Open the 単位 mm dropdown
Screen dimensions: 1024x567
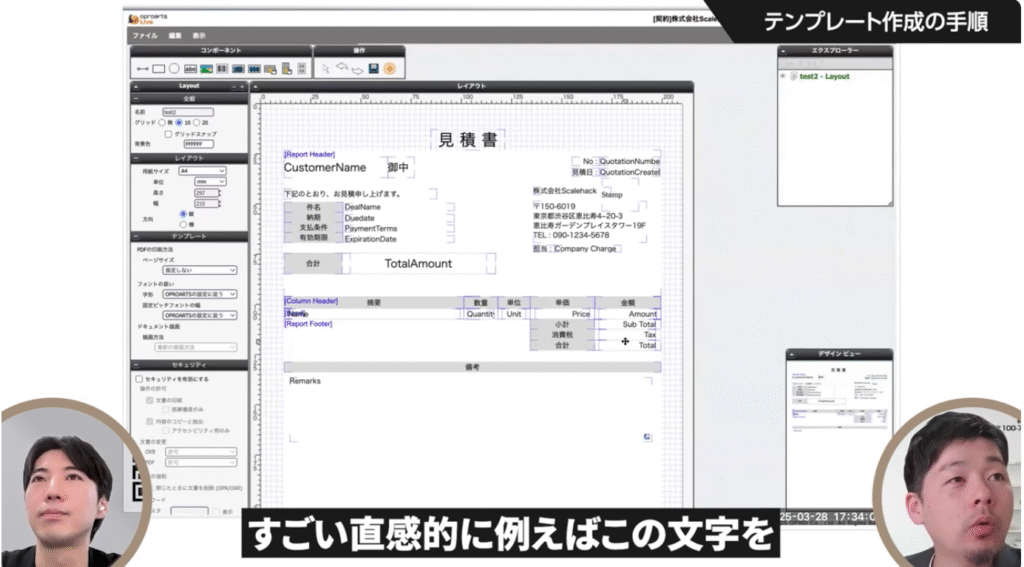pos(210,182)
